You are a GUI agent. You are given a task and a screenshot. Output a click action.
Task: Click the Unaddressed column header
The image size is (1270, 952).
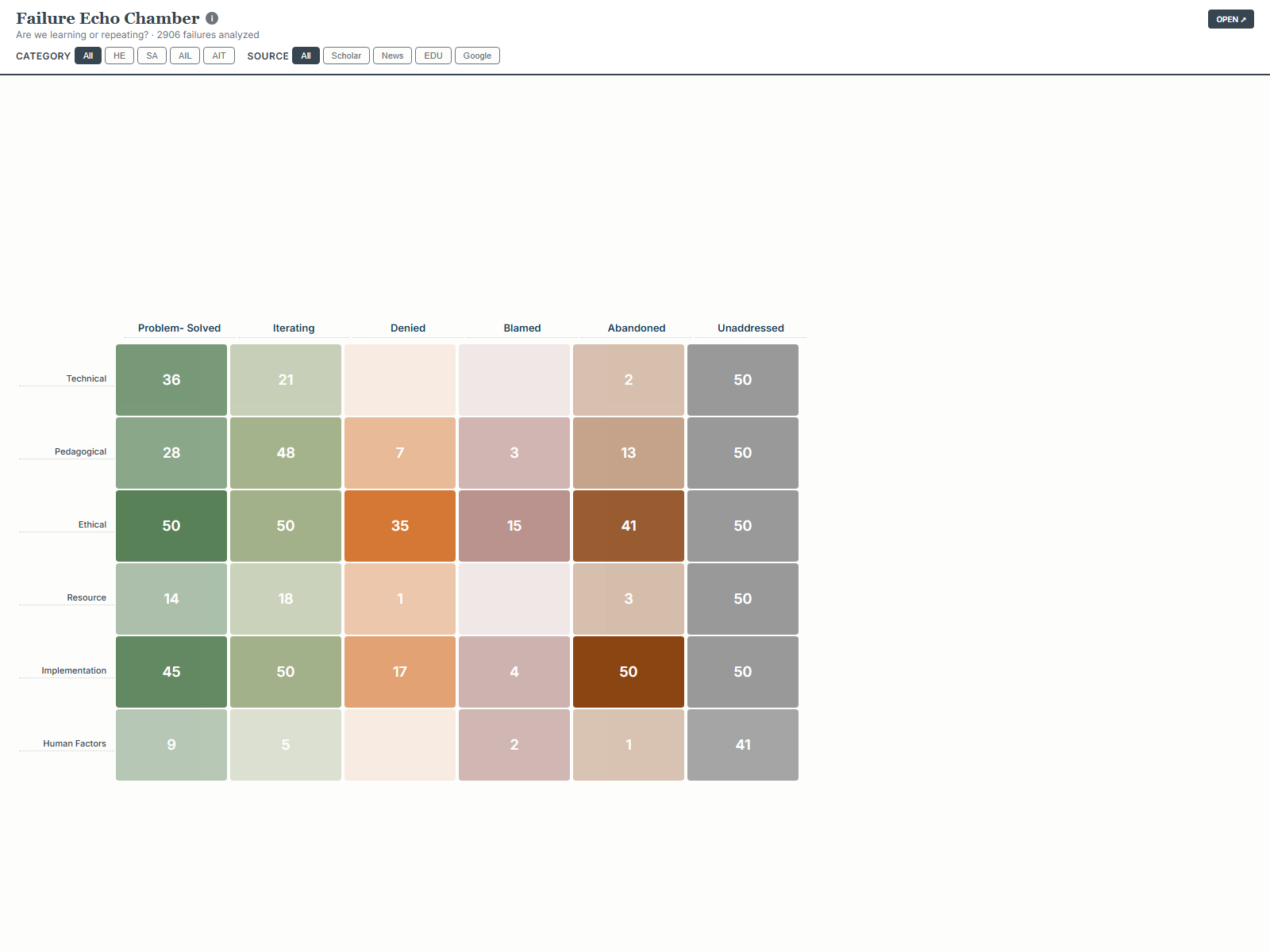[750, 328]
